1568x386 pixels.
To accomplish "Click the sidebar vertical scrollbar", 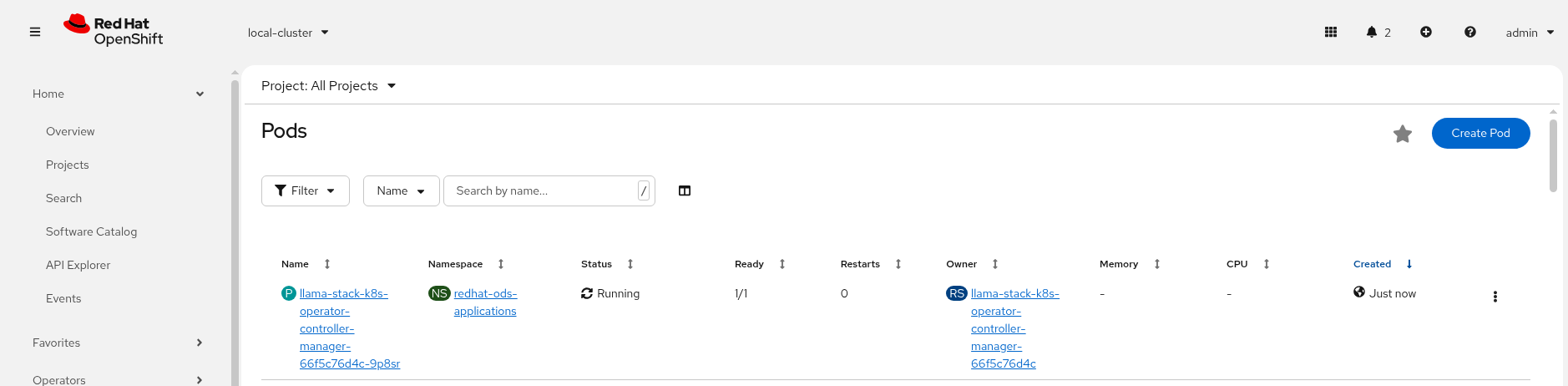I will pos(235,232).
